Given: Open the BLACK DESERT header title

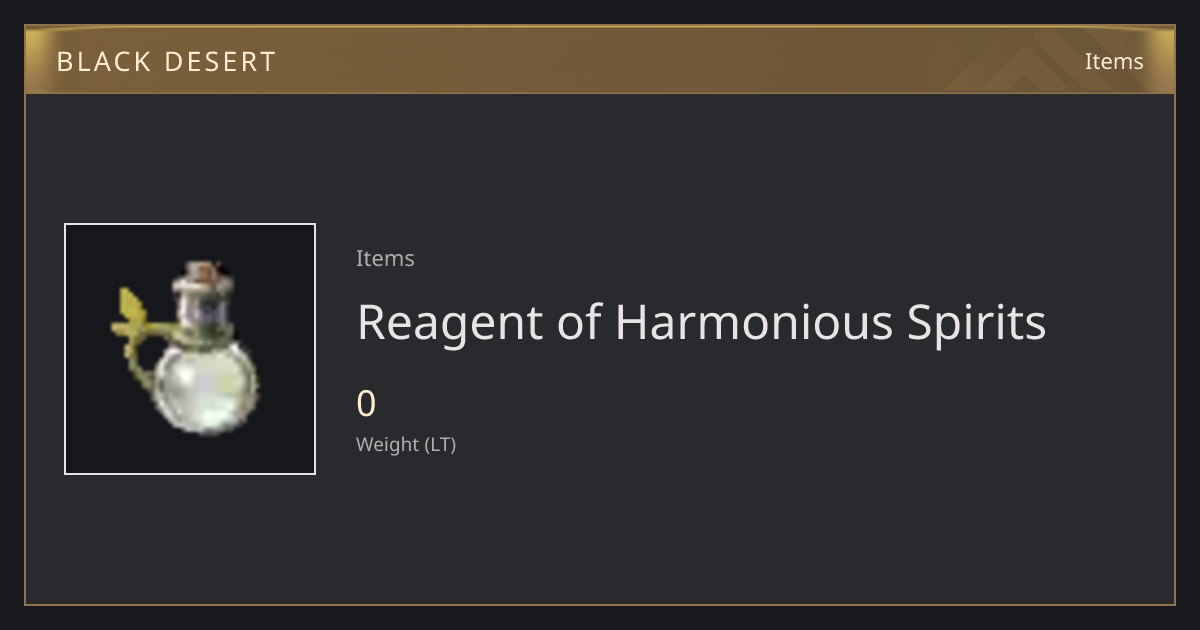Looking at the screenshot, I should (x=166, y=62).
